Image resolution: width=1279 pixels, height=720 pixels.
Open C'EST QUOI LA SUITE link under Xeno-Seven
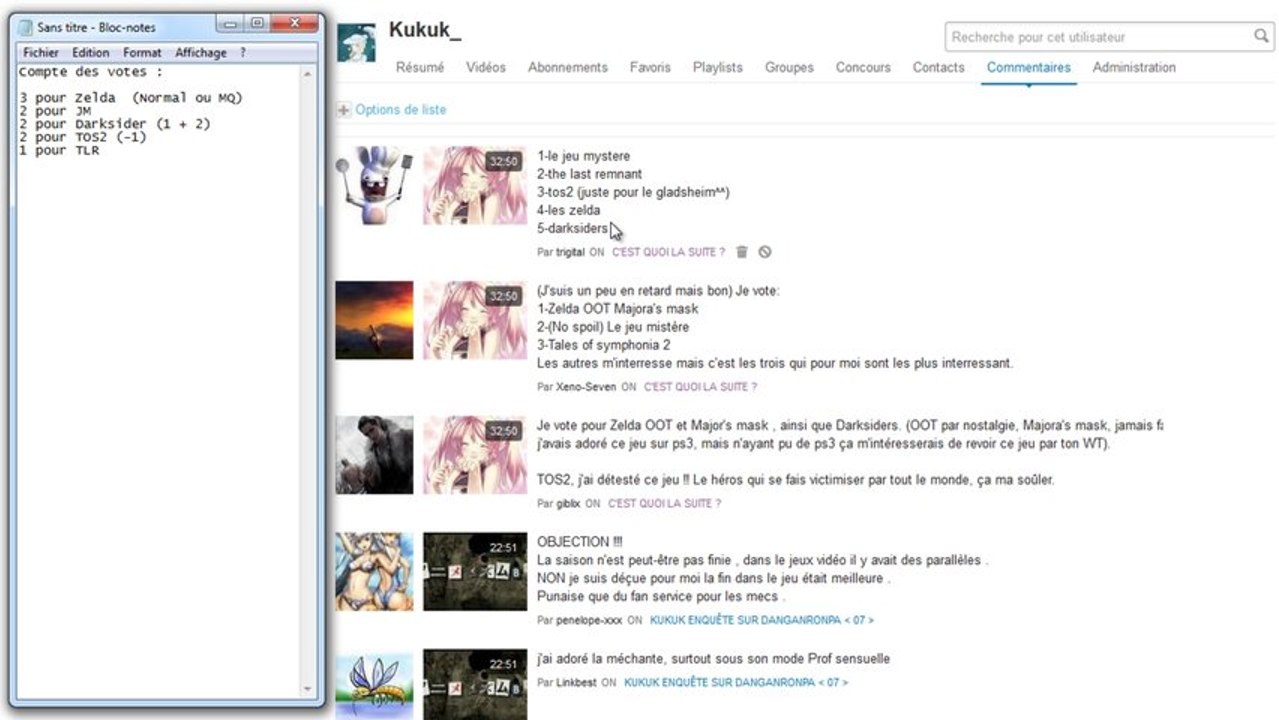coord(700,387)
